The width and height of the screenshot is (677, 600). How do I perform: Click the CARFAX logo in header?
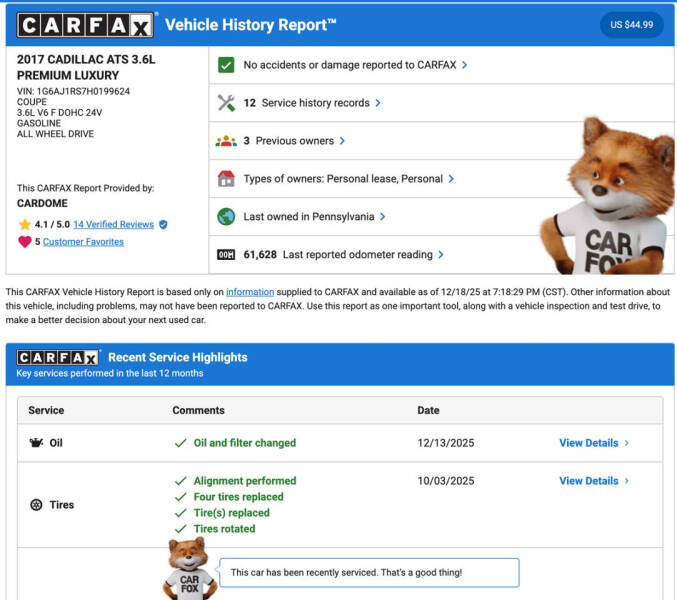[x=85, y=25]
